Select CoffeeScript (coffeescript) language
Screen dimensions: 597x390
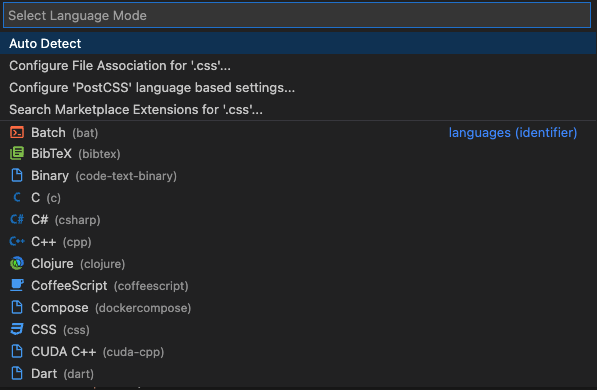click(298, 286)
